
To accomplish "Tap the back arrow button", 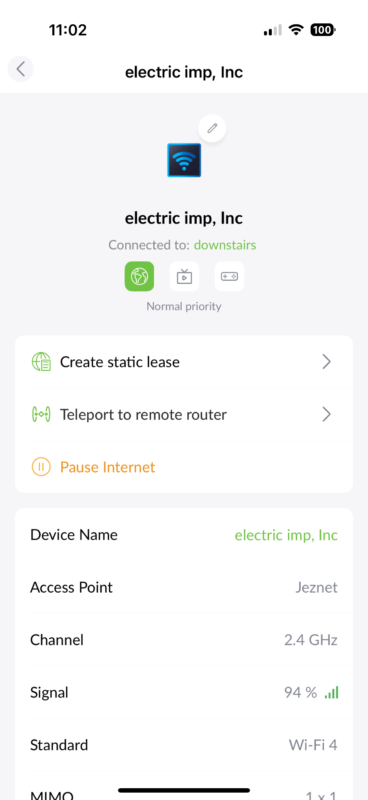I will coord(20,69).
